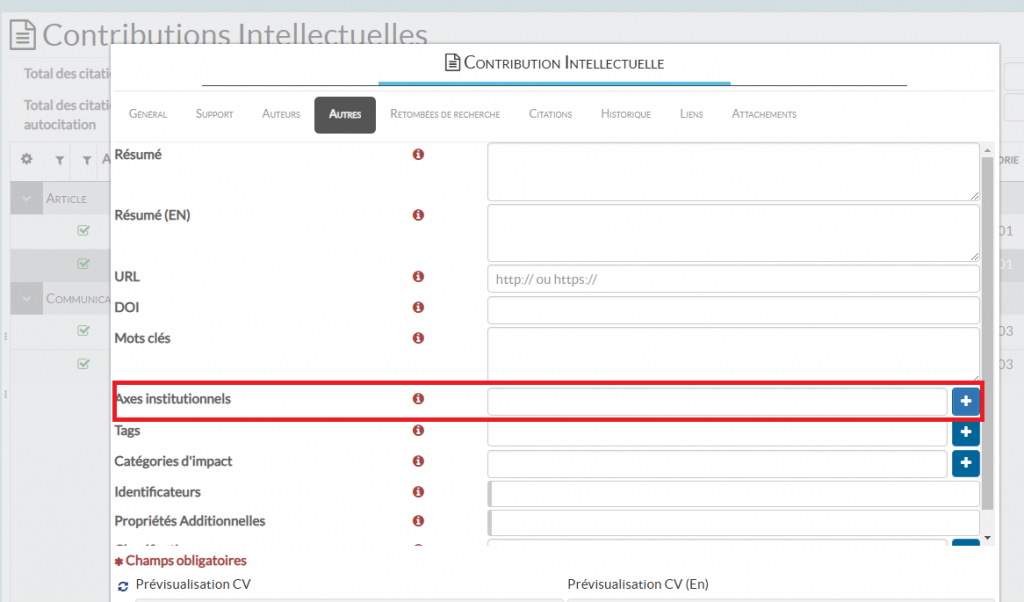The height and width of the screenshot is (602, 1024).
Task: Collapse the Communication group chevron
Action: [26, 298]
